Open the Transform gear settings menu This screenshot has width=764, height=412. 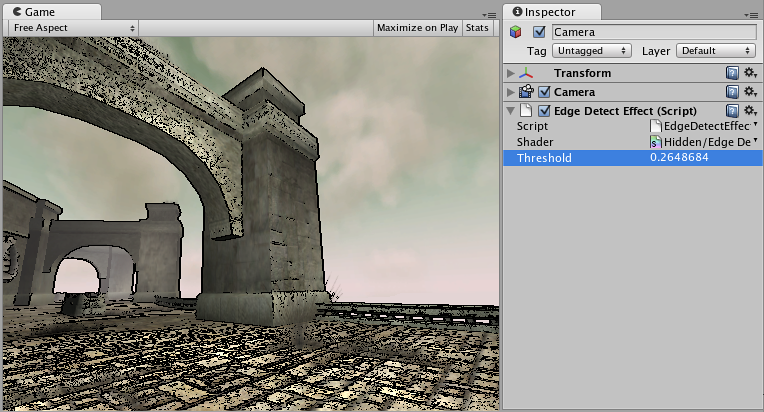[750, 73]
